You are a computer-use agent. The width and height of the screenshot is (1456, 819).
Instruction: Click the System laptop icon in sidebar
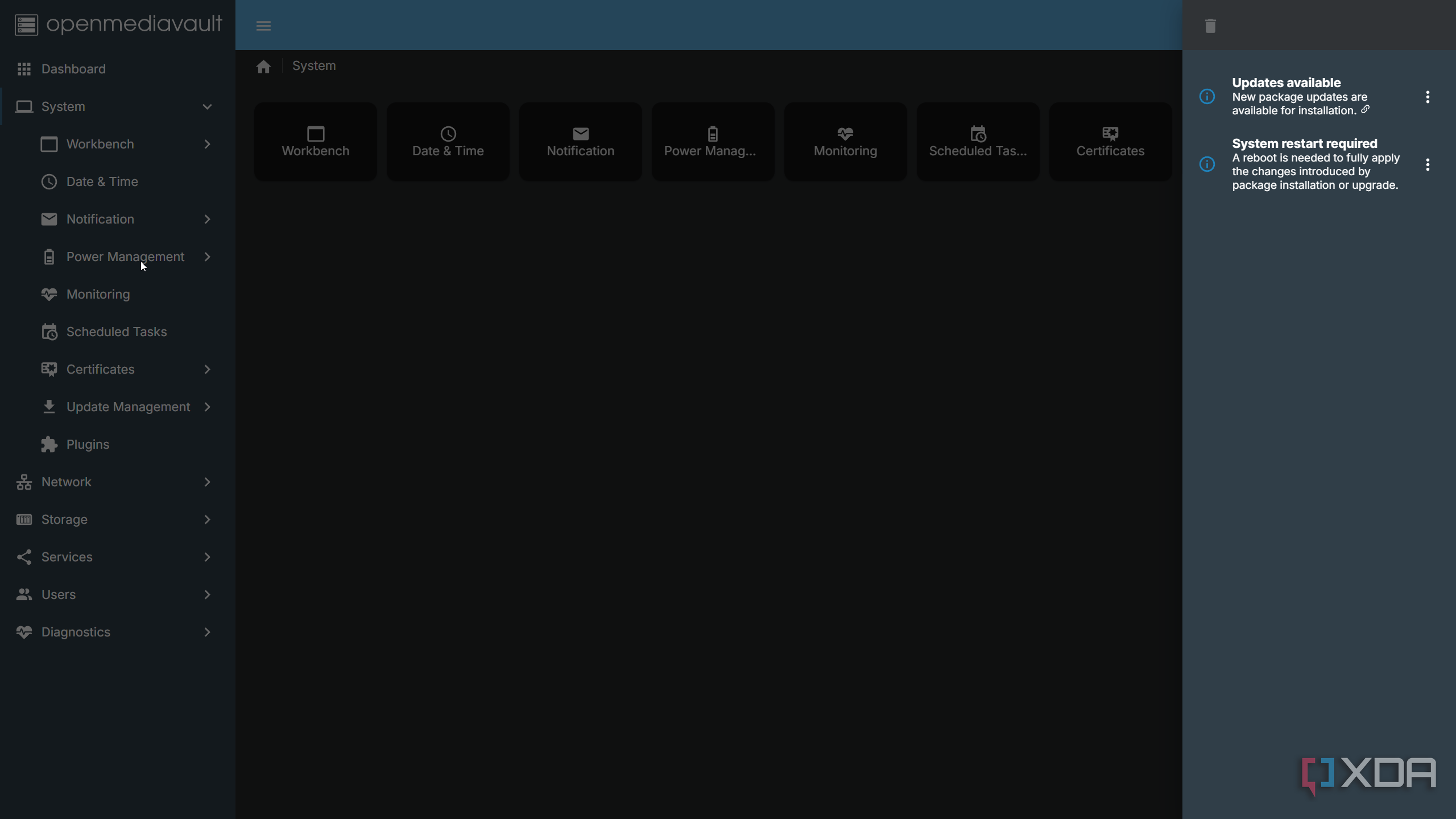click(x=24, y=106)
